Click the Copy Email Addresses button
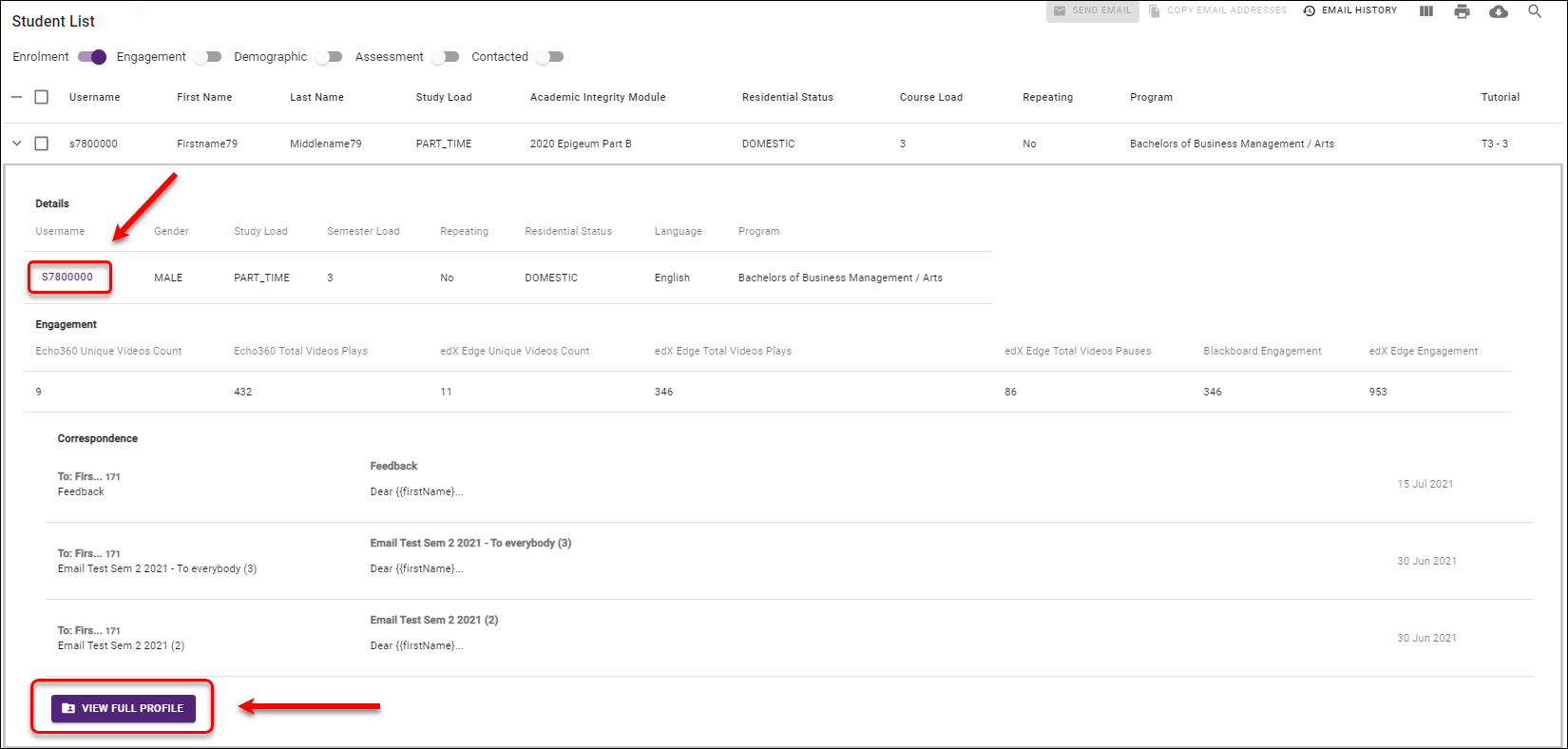 point(1217,10)
